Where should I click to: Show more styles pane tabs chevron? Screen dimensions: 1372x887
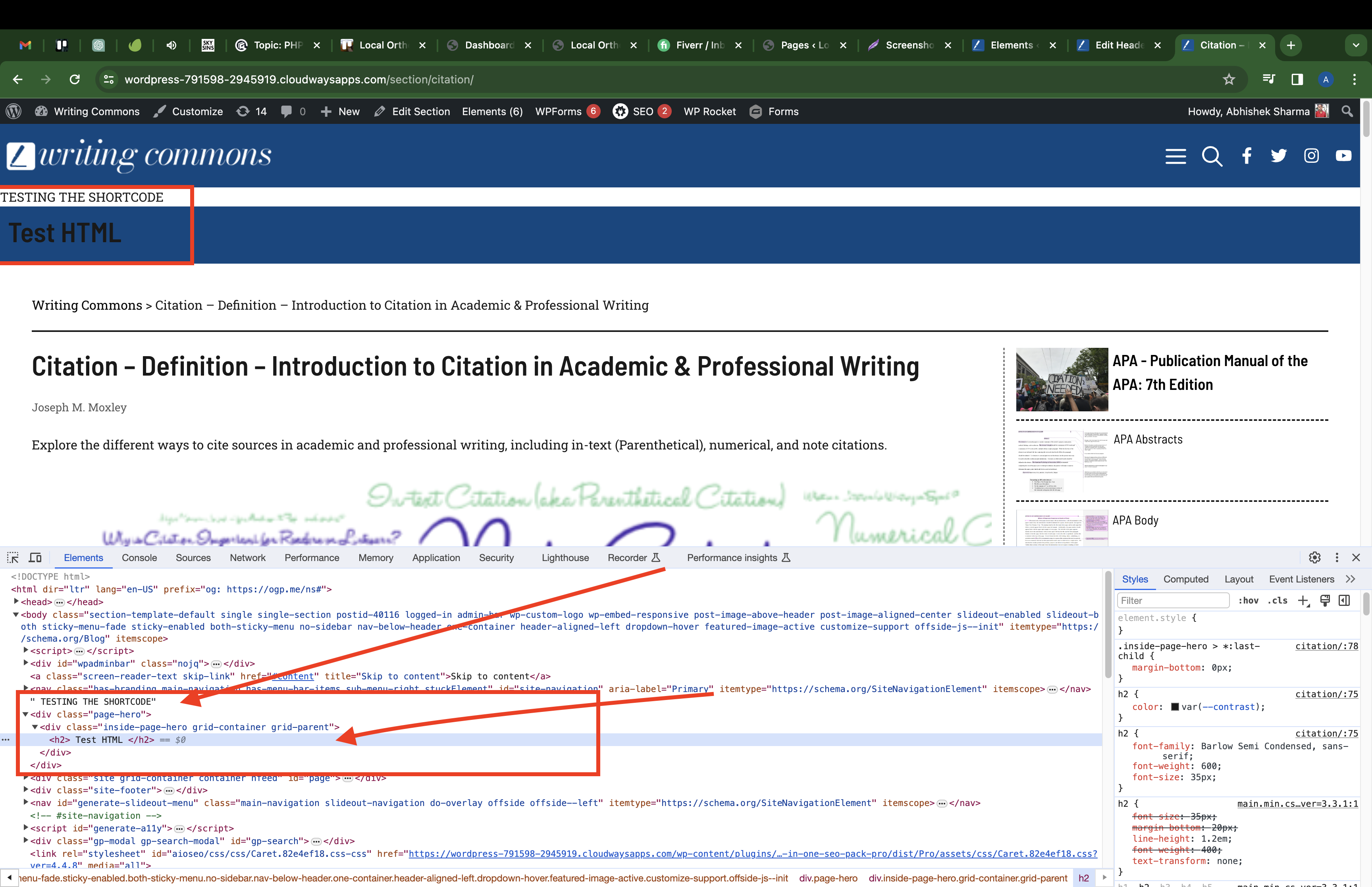pyautogui.click(x=1351, y=579)
